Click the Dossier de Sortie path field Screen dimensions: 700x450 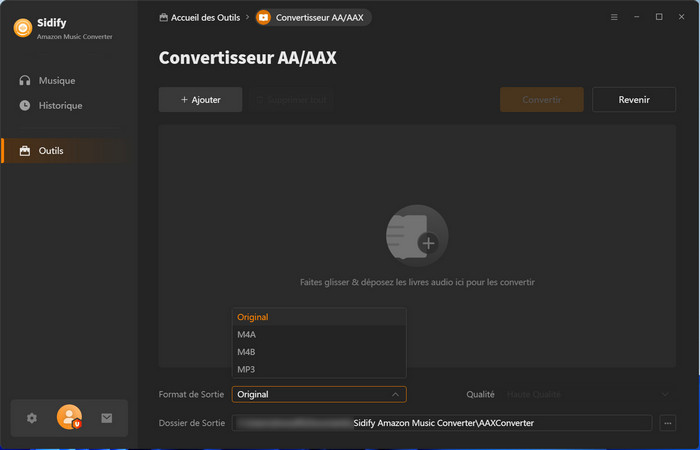[x=442, y=423]
